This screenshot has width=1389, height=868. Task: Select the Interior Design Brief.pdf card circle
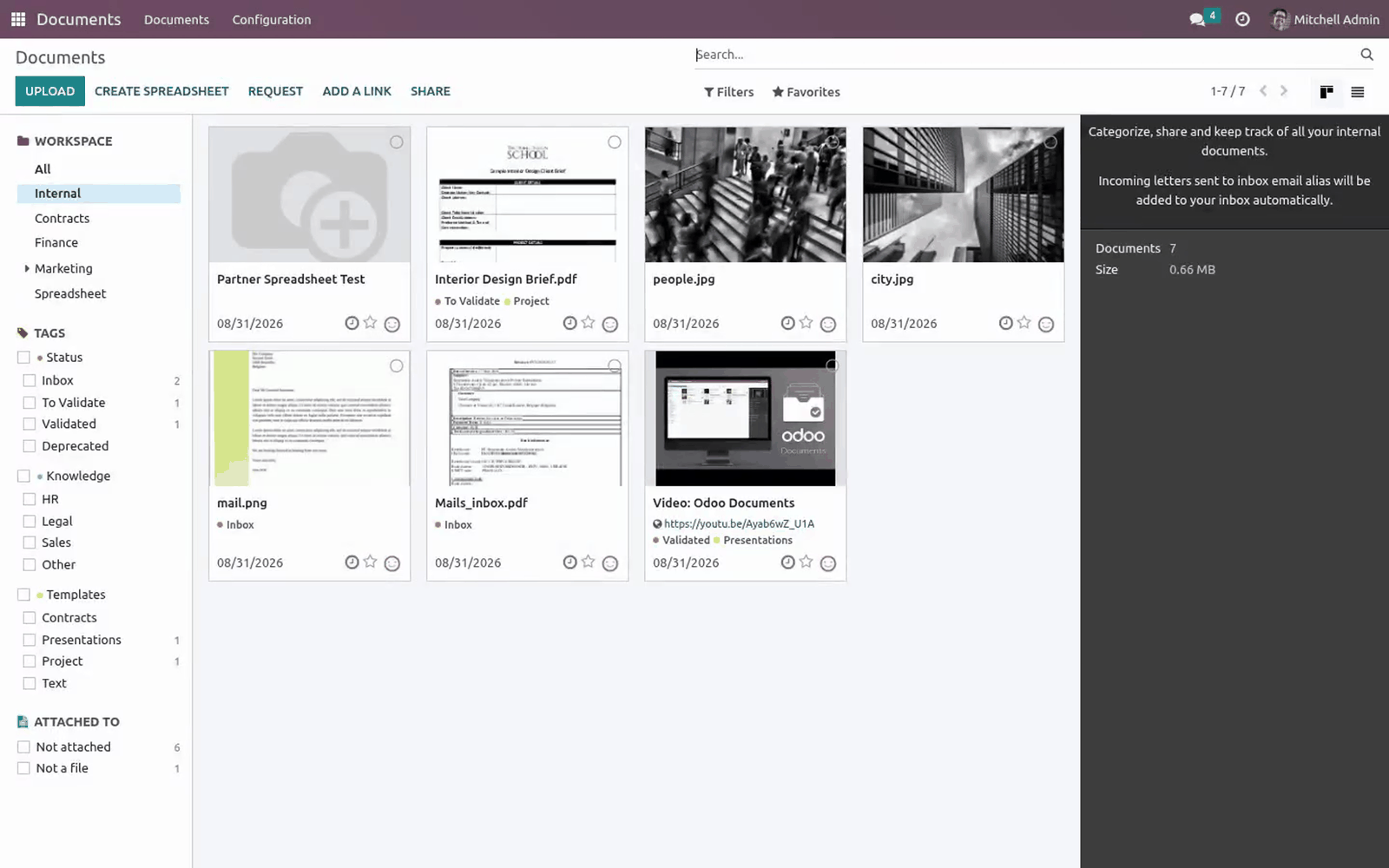(614, 142)
